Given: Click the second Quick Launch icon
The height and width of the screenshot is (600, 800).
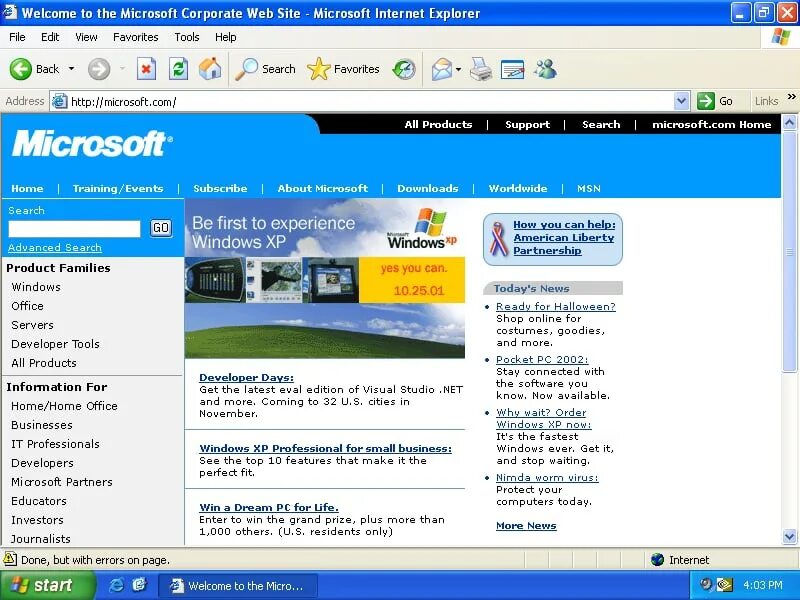Looking at the screenshot, I should [x=139, y=585].
